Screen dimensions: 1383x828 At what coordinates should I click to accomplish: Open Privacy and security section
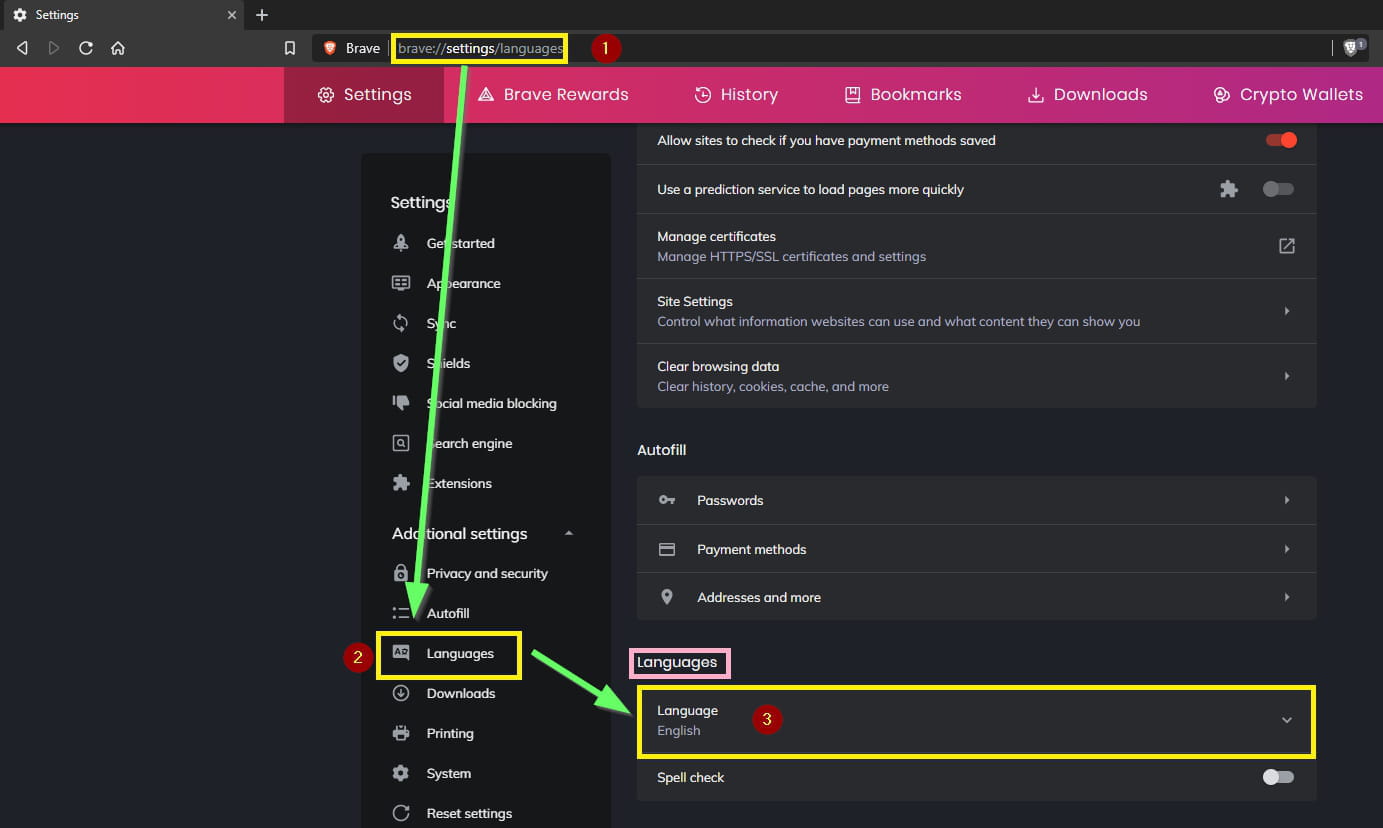click(486, 573)
